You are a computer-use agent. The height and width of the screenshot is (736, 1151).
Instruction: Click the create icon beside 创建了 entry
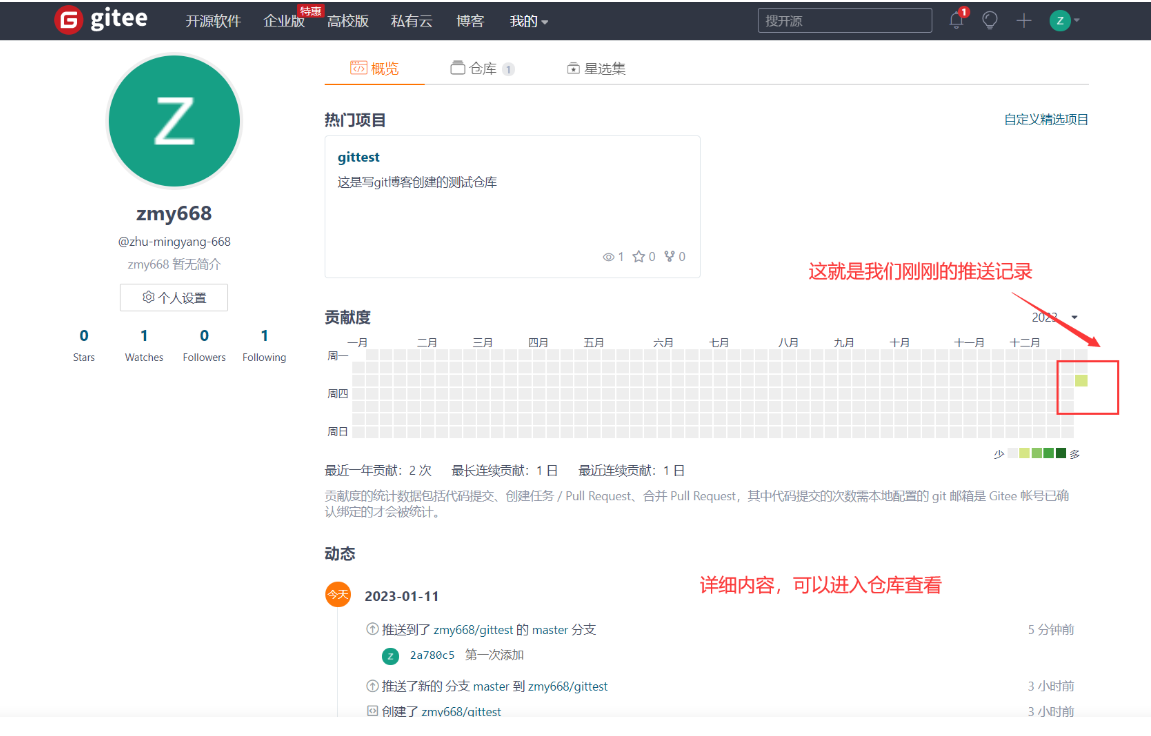[x=372, y=710]
